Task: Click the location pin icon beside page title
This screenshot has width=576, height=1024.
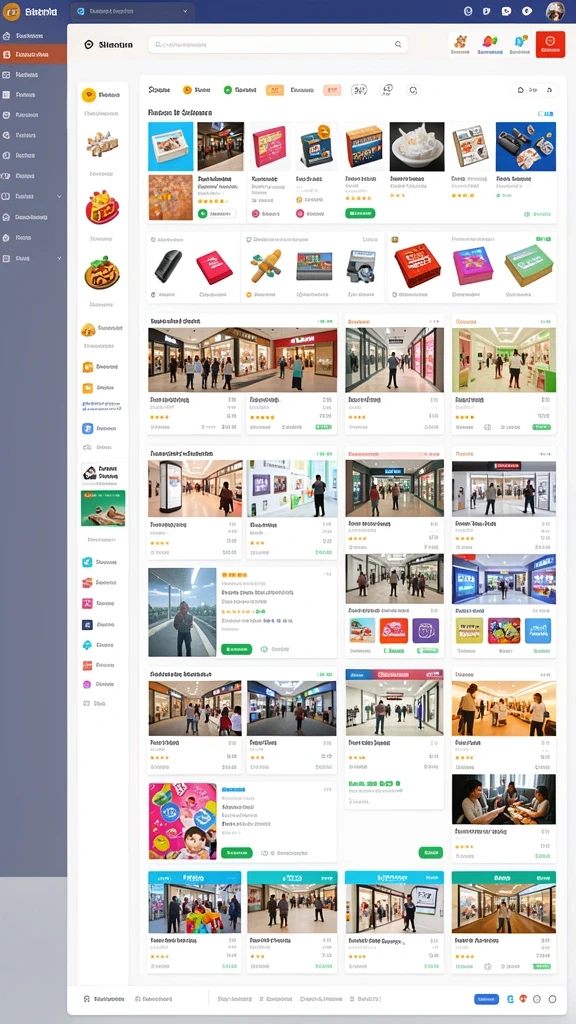Action: pos(89,44)
